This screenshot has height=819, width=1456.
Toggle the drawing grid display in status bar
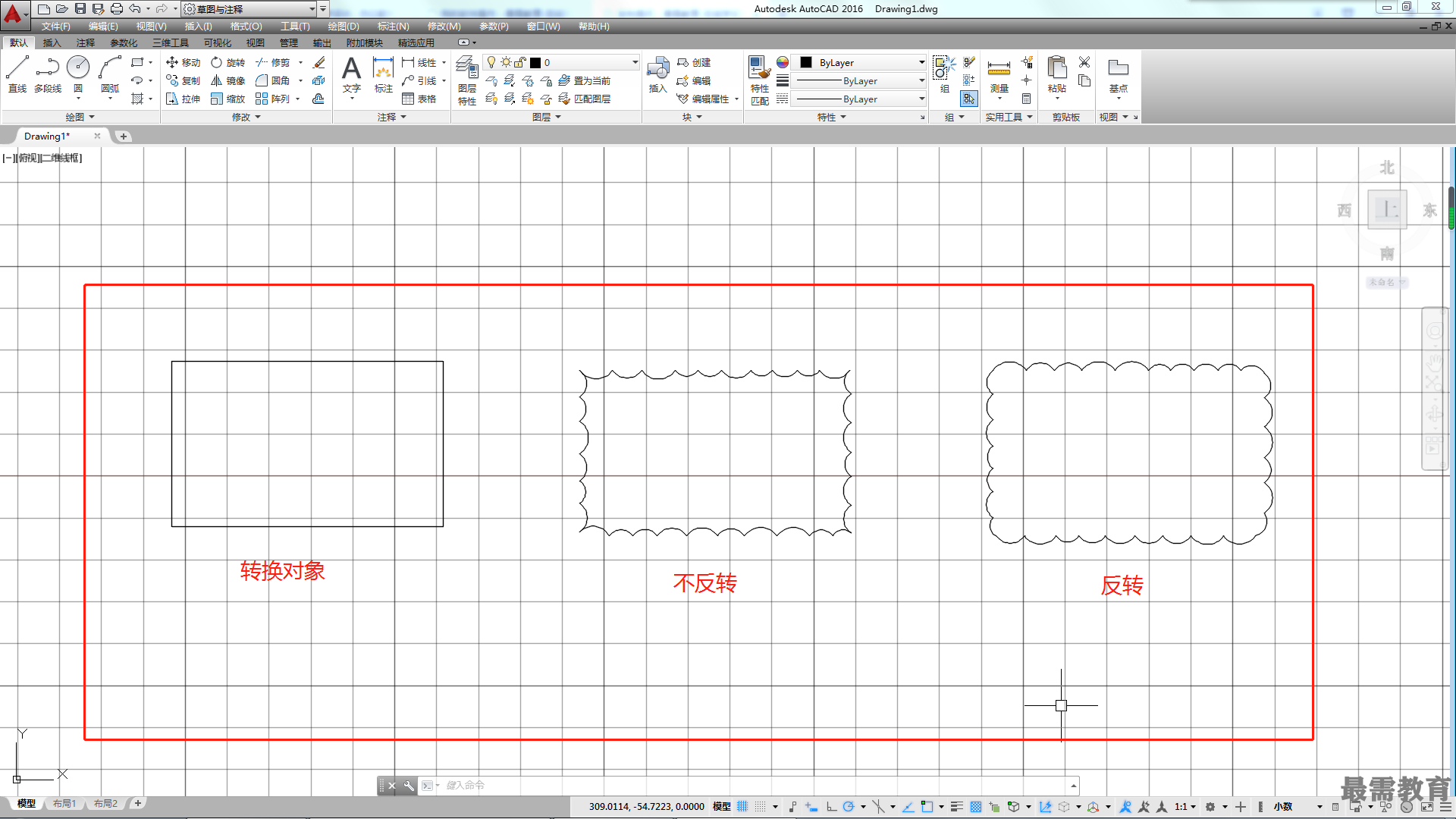click(742, 807)
